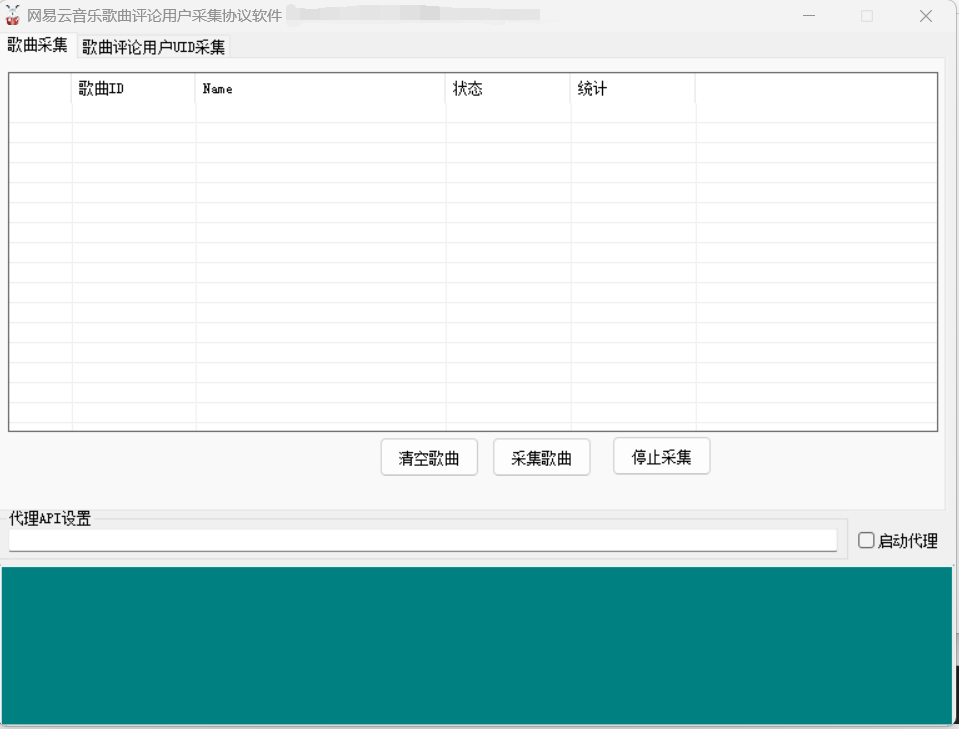This screenshot has width=959, height=729.
Task: Start collecting with 采集歌曲 button
Action: 541,458
